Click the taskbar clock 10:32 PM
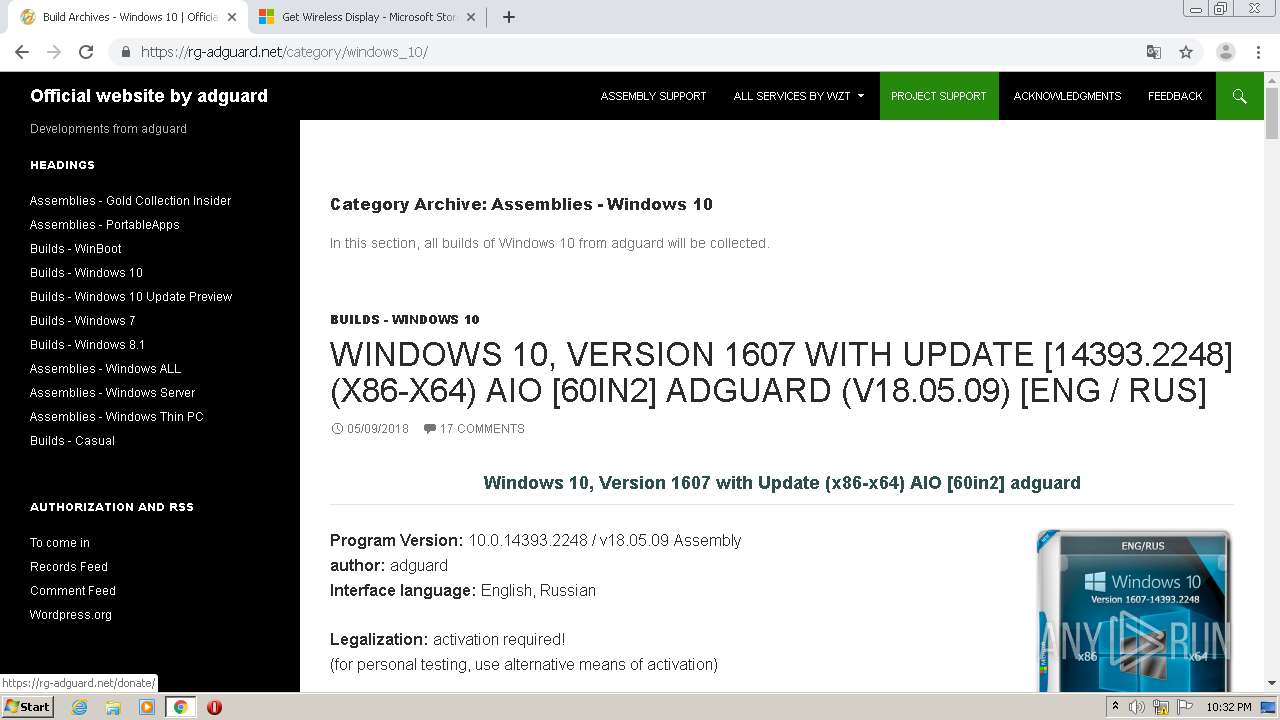Image resolution: width=1280 pixels, height=720 pixels. (x=1229, y=707)
